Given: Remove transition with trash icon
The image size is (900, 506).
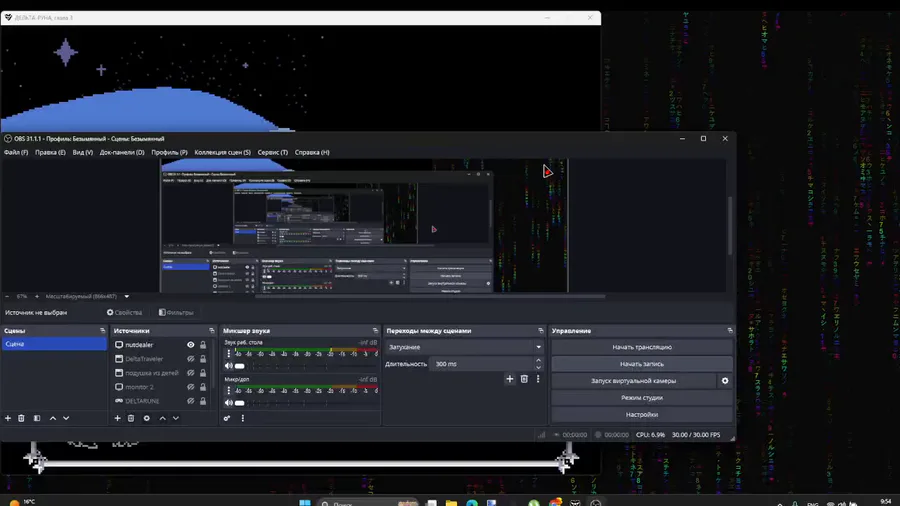Looking at the screenshot, I should 524,379.
